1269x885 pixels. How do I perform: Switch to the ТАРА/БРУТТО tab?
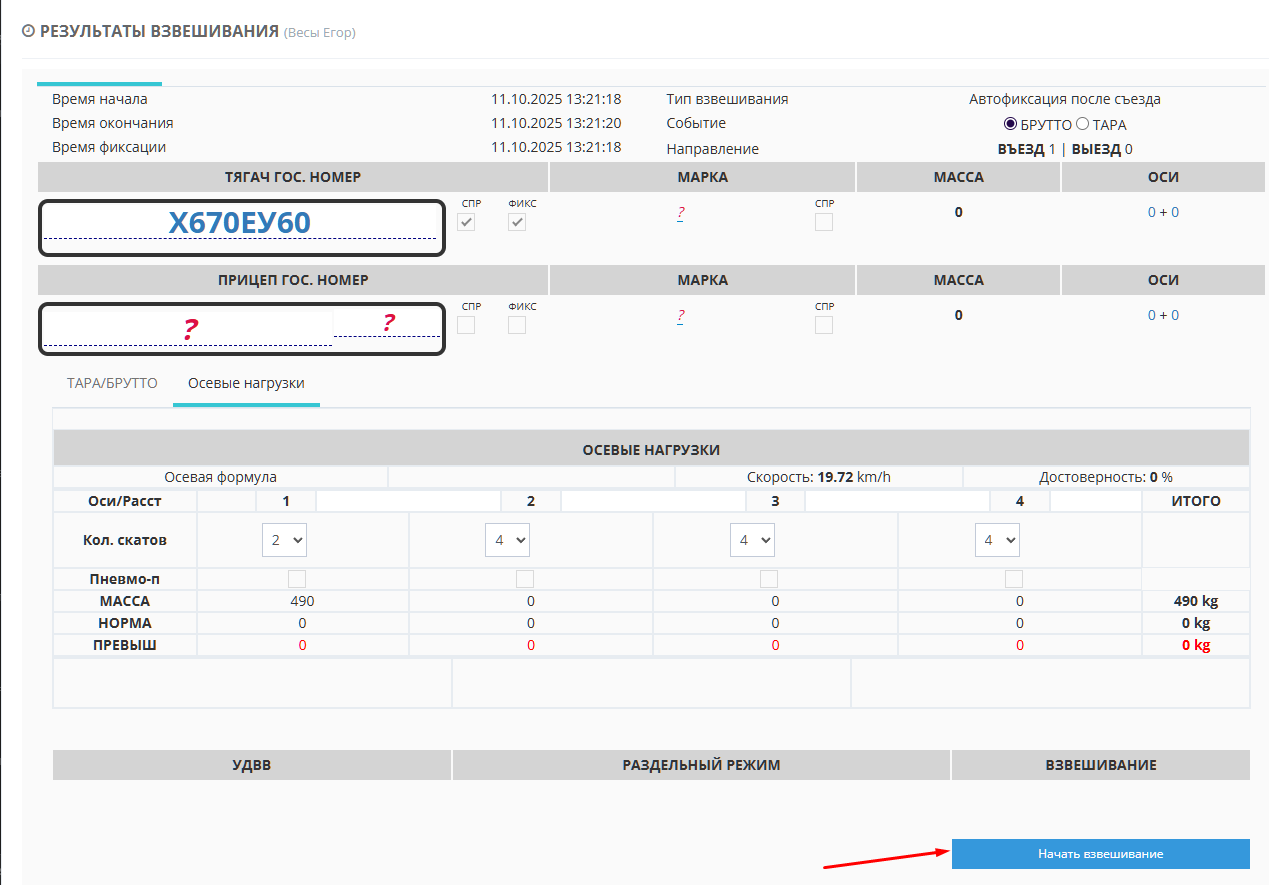(x=112, y=383)
